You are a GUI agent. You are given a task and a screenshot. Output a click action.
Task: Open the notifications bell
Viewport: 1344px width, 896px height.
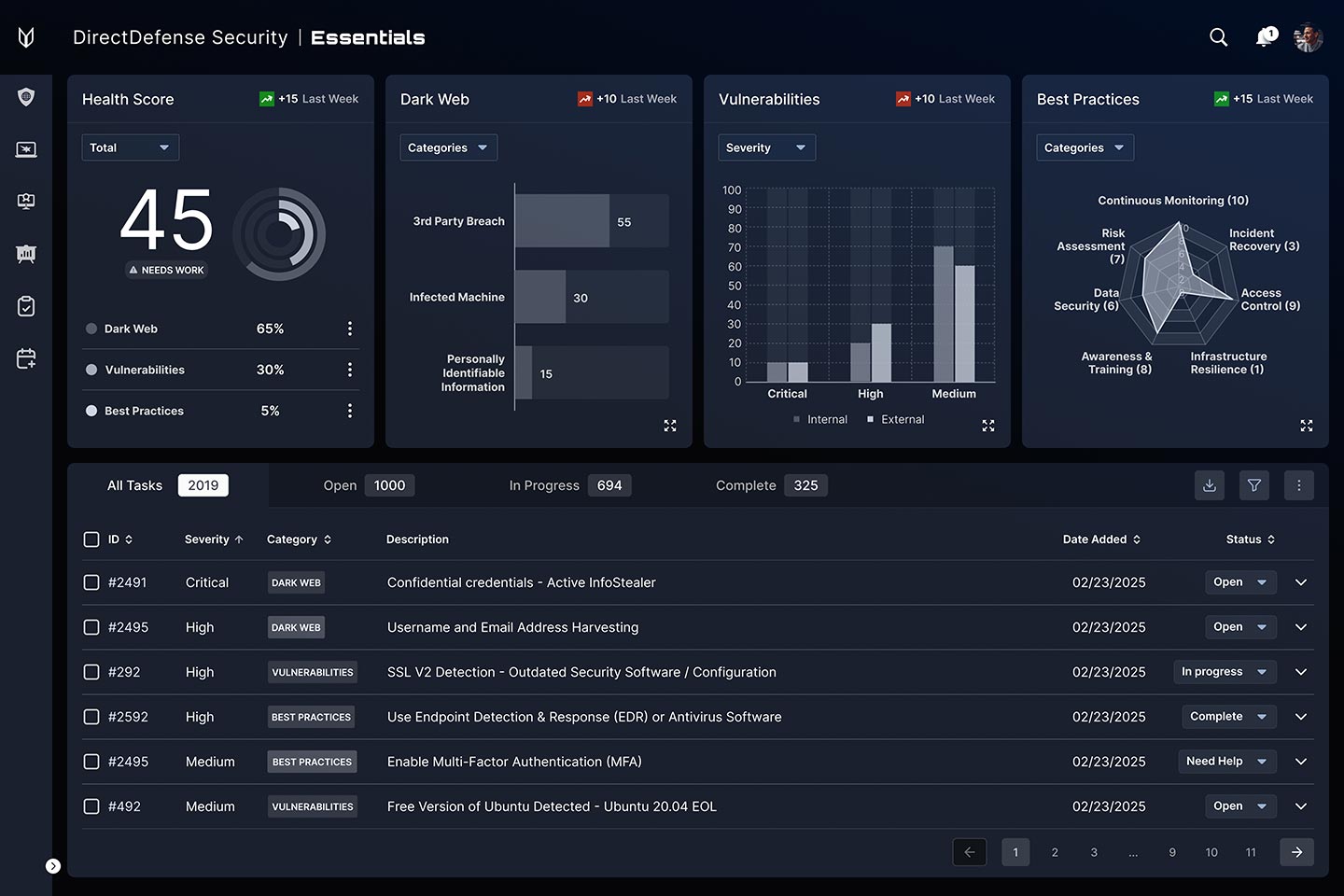(1265, 37)
